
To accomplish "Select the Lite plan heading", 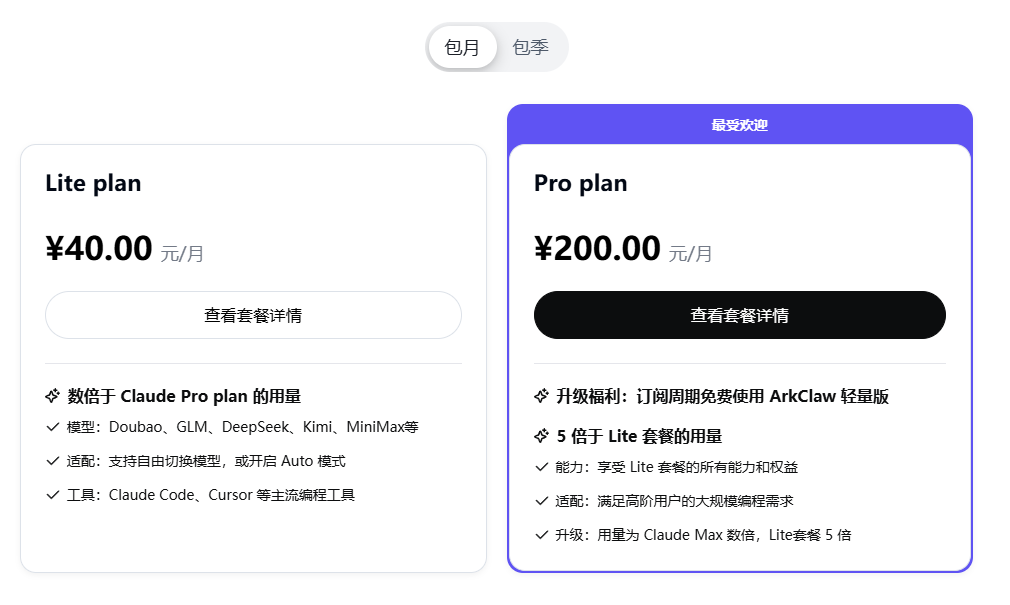I will (93, 183).
